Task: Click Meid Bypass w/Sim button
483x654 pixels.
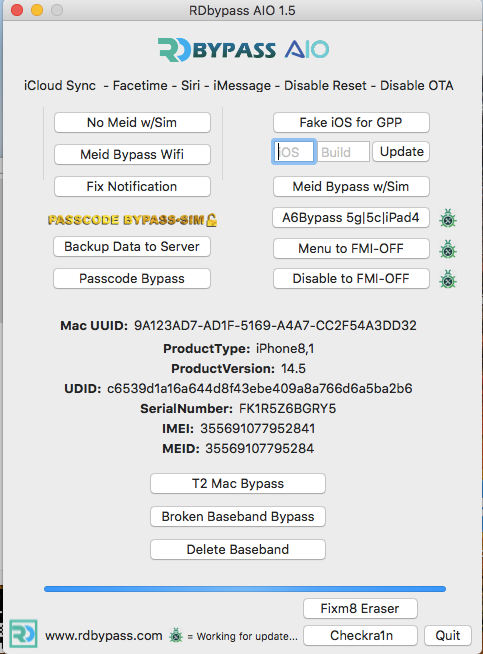Action: (351, 186)
